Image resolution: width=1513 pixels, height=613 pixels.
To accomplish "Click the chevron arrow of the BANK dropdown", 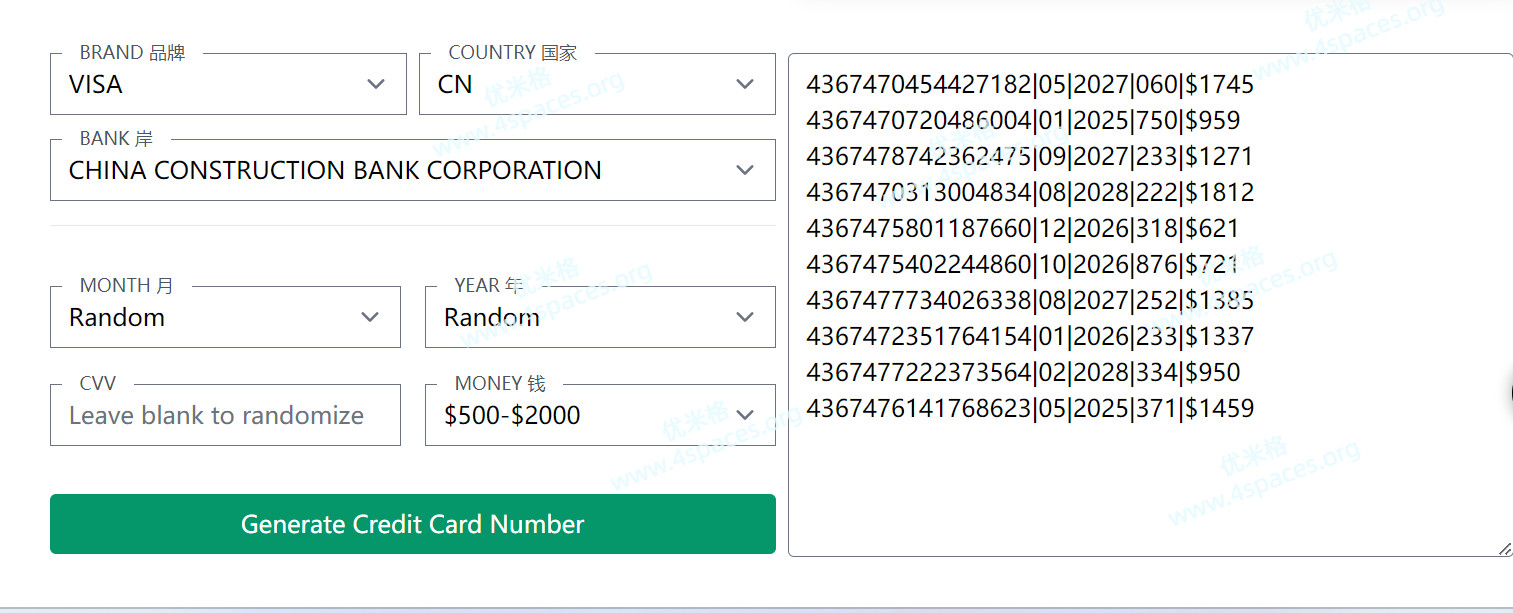I will pyautogui.click(x=745, y=170).
